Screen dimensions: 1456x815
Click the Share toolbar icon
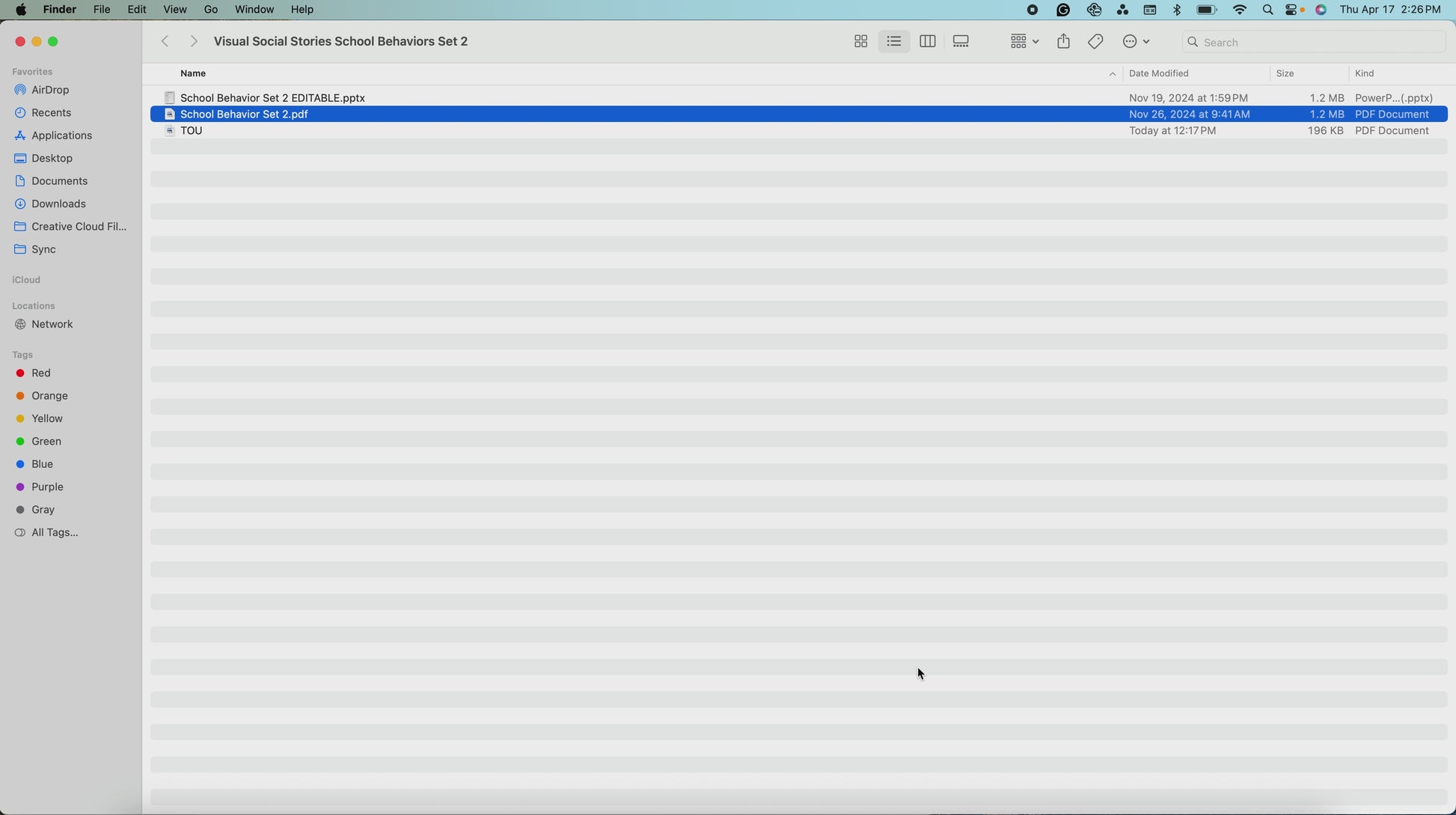pyautogui.click(x=1063, y=42)
